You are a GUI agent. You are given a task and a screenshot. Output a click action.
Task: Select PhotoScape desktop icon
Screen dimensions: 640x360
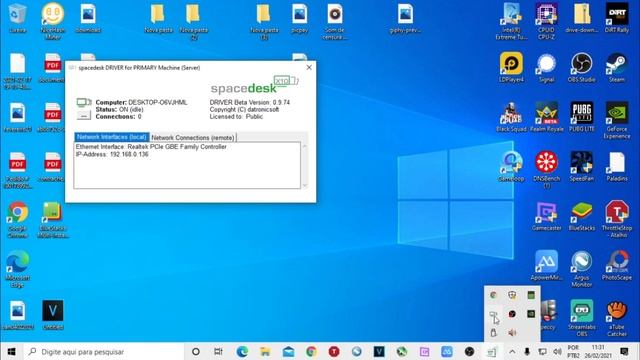(x=617, y=266)
